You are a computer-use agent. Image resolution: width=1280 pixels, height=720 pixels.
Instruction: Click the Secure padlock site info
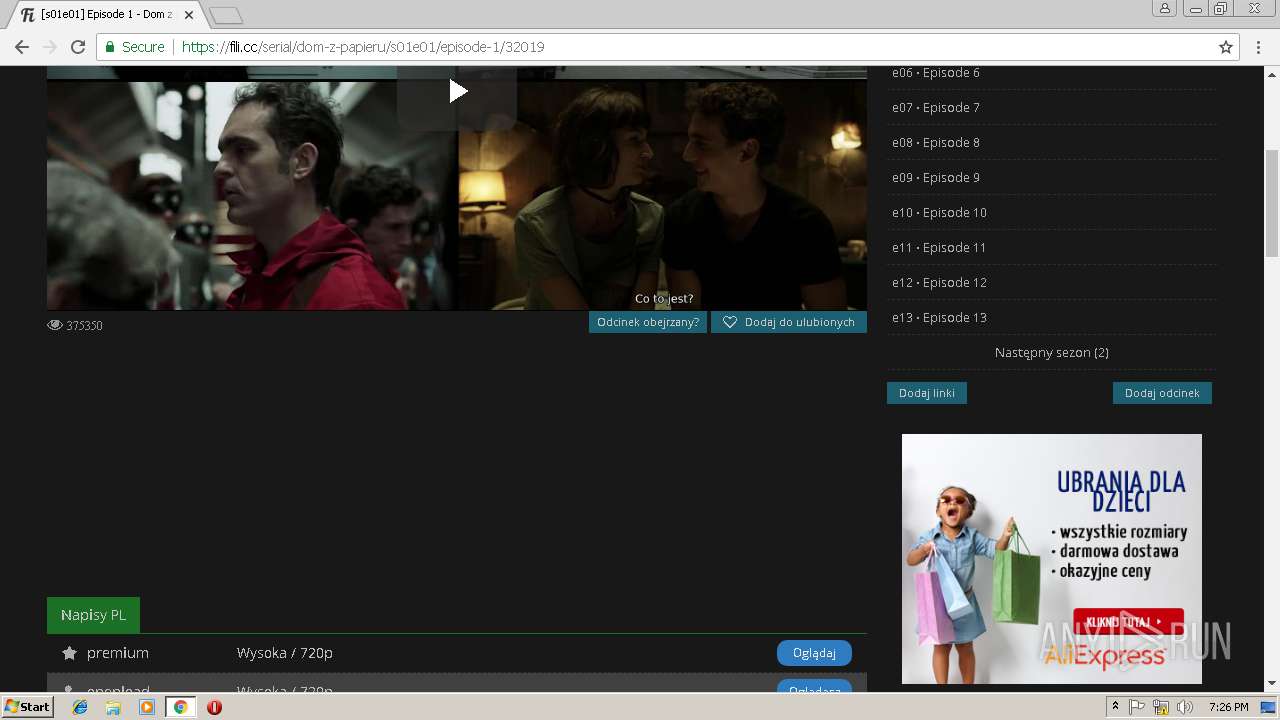pos(135,47)
